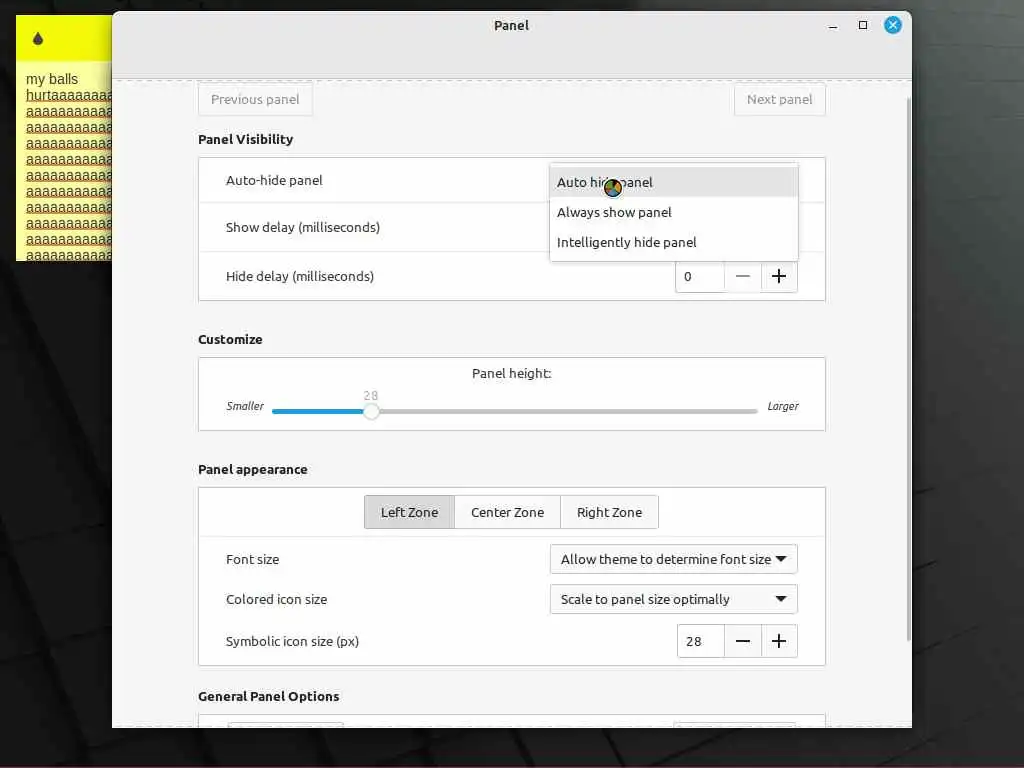Close the Panel settings window
This screenshot has width=1024, height=768.
click(x=893, y=26)
